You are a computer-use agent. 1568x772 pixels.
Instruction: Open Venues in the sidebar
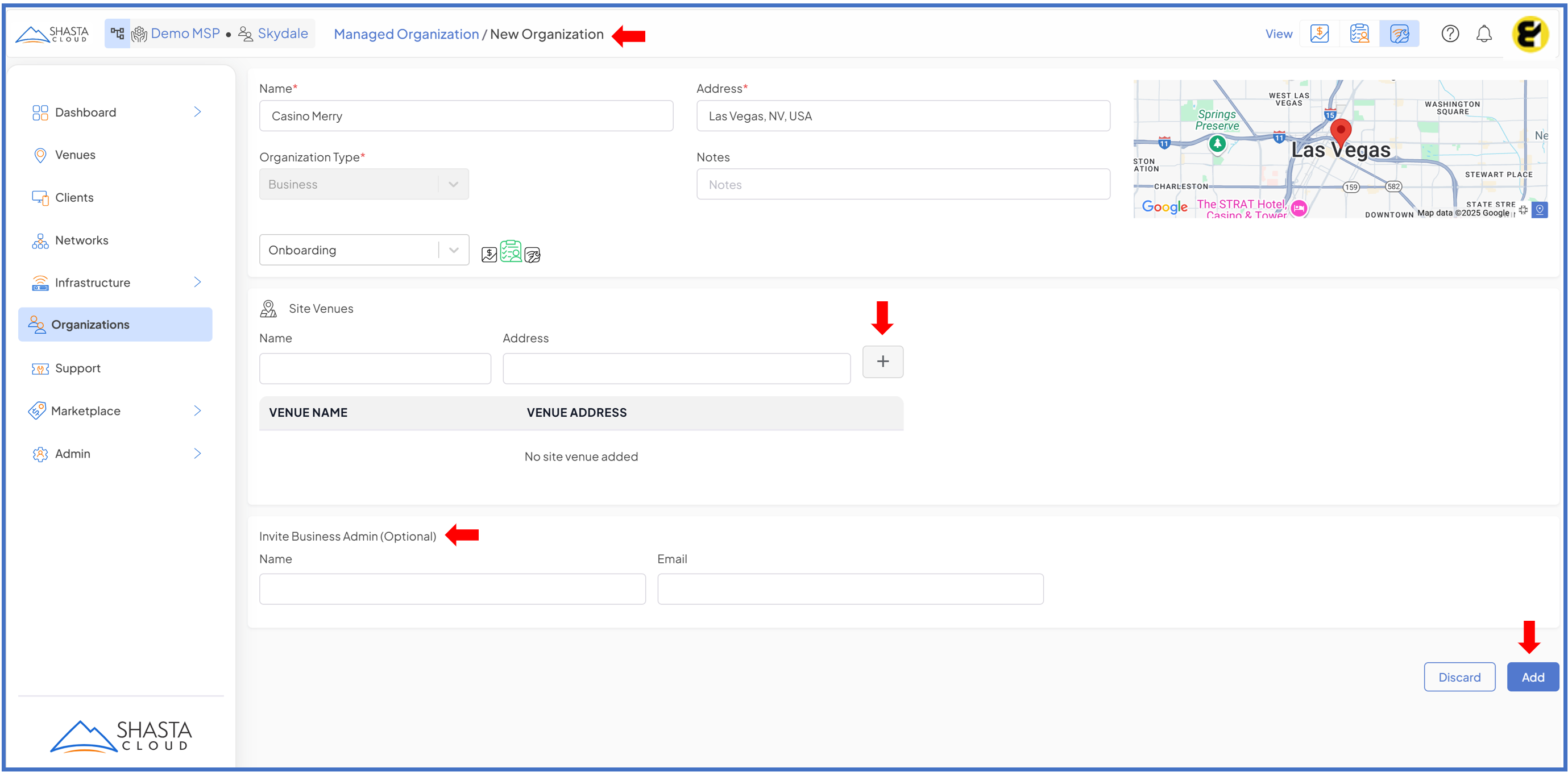75,155
